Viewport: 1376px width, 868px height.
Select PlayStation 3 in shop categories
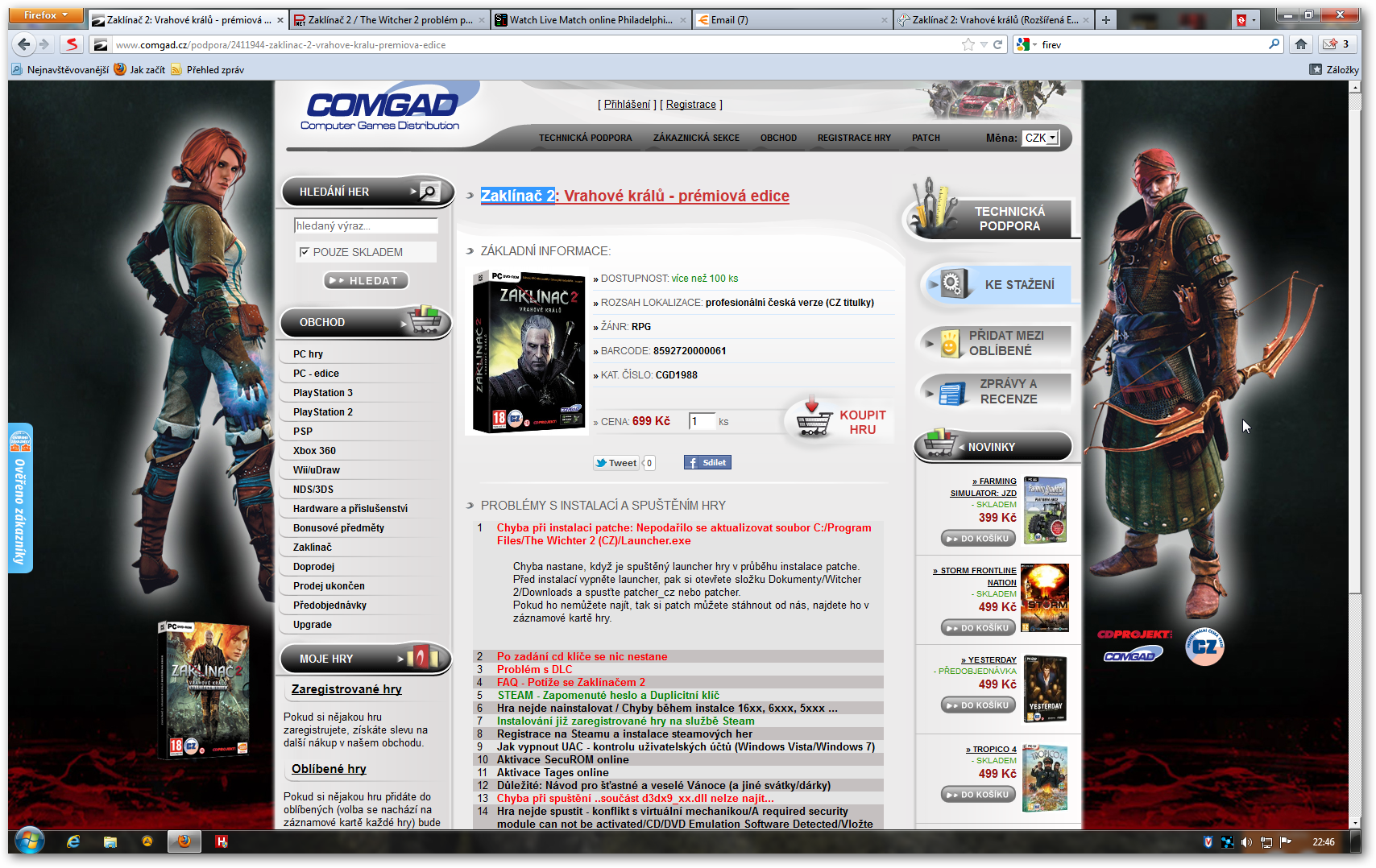[x=323, y=393]
